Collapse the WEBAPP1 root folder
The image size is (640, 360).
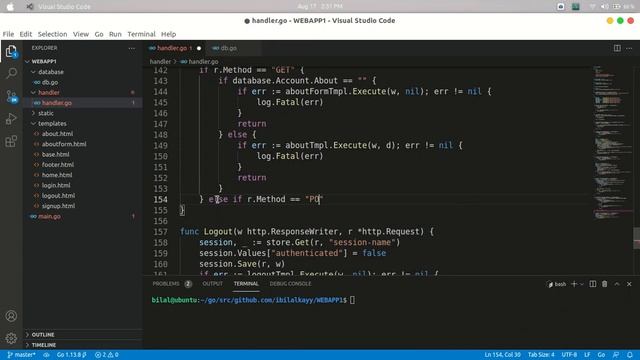click(82, 61)
